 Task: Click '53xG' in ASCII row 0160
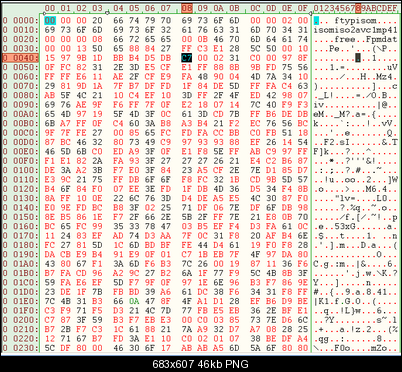[x=345, y=226]
